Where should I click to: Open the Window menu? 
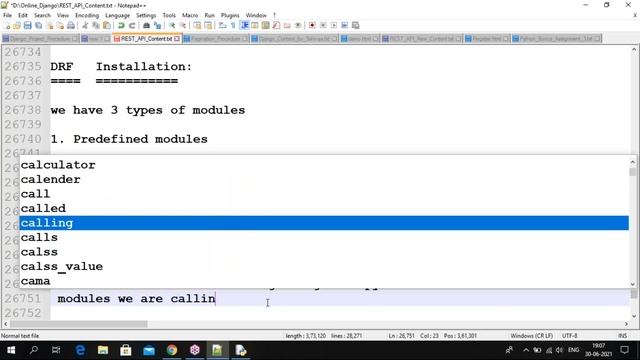(256, 15)
